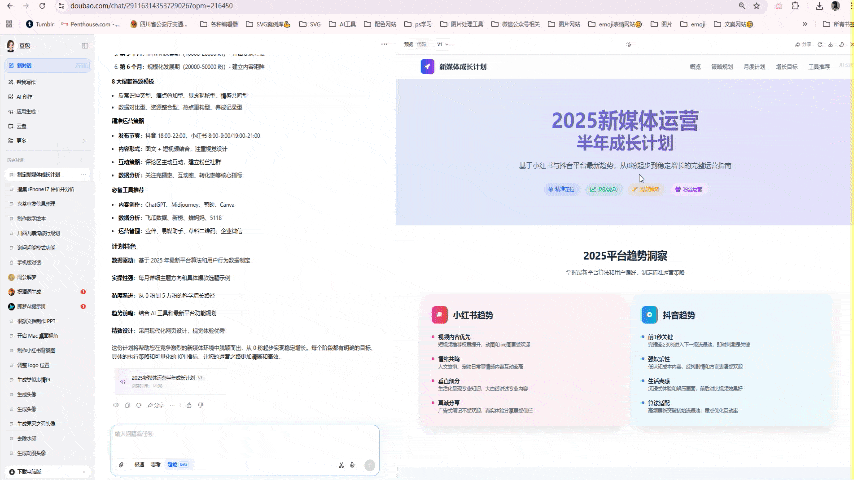Screen dimensions: 854x480
Task: Open the 豆包 profile avatar
Action: tap(10, 46)
